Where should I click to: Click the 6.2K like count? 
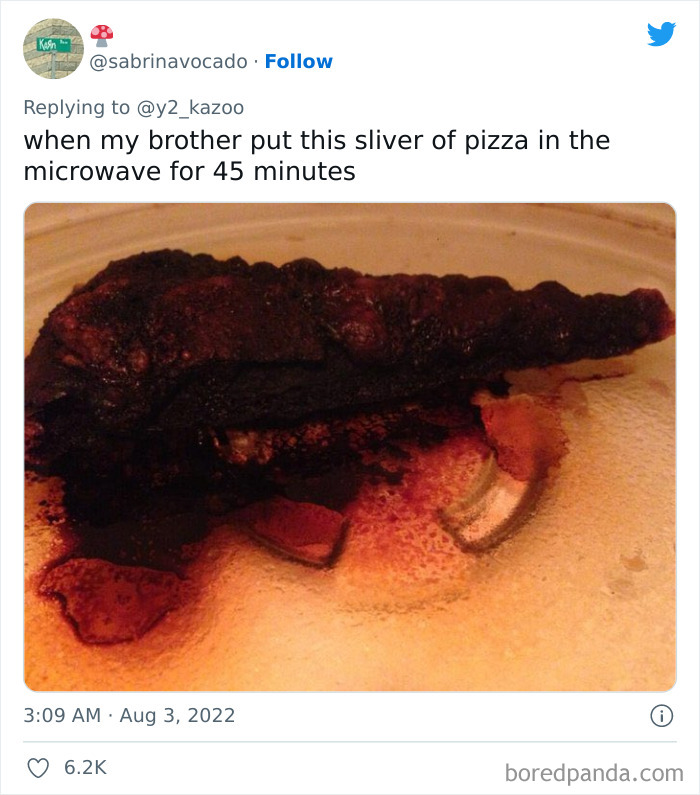coord(85,768)
